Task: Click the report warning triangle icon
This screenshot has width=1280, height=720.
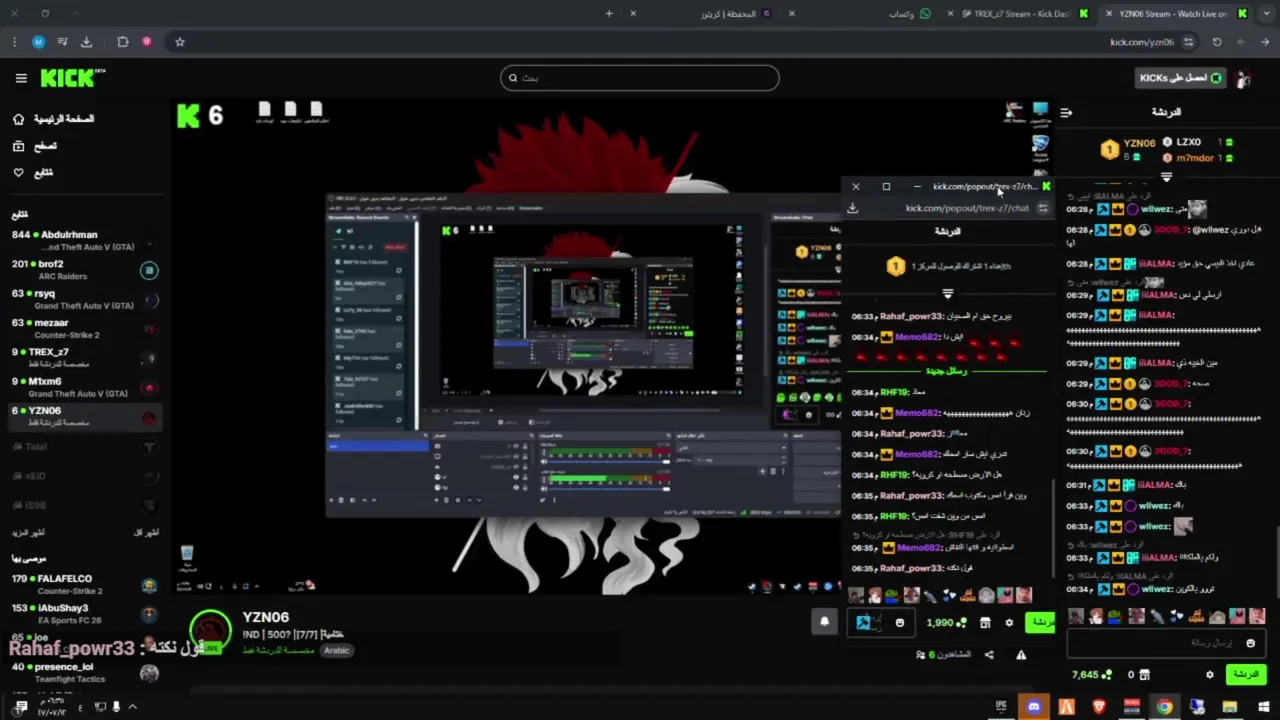Action: click(1021, 655)
